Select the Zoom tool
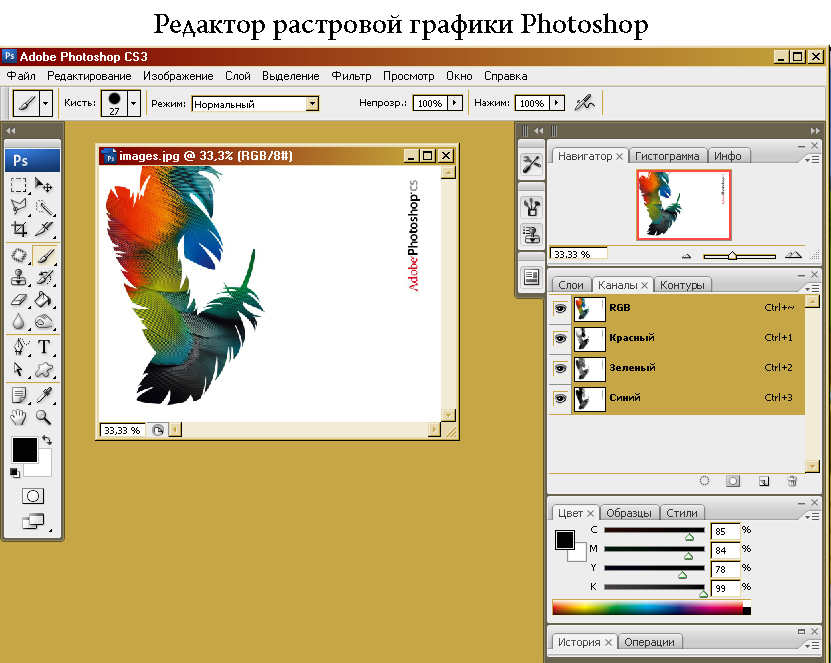 tap(43, 417)
